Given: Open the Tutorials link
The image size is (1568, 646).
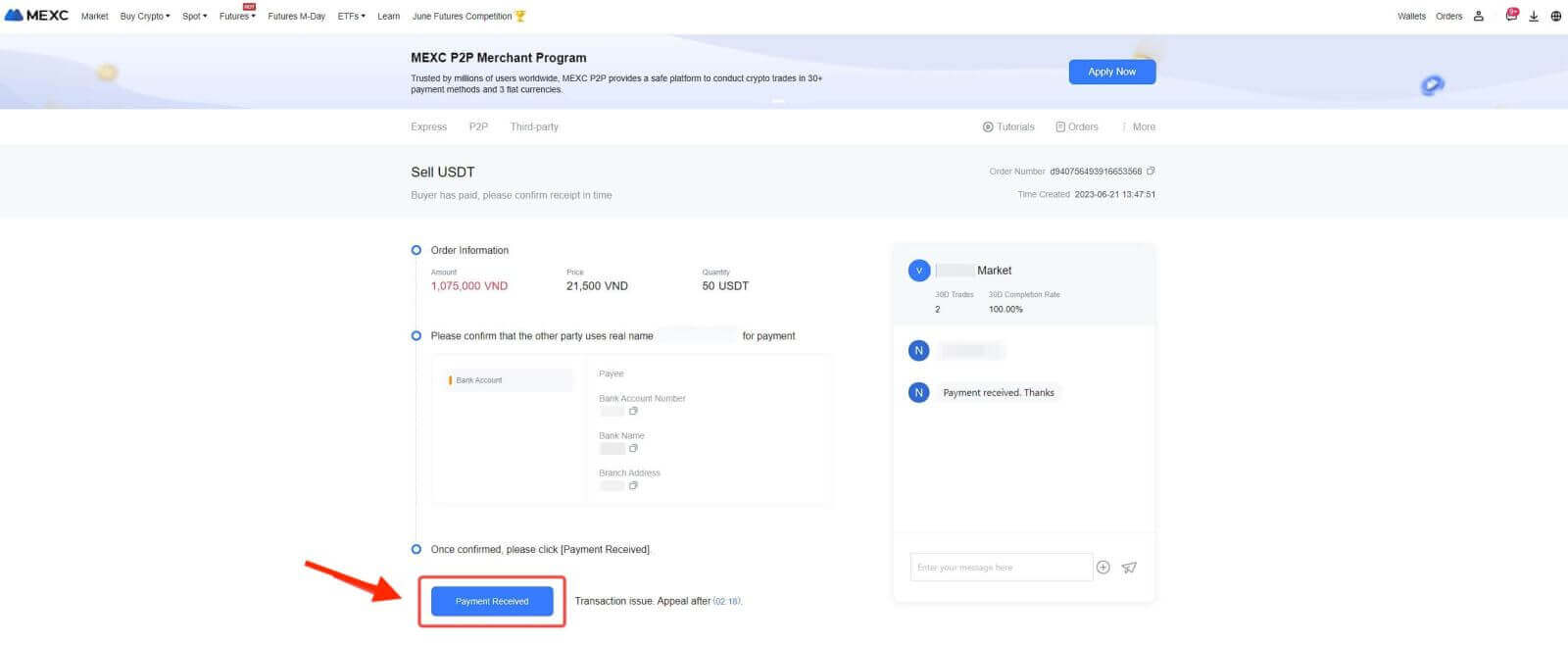Looking at the screenshot, I should coord(1008,126).
